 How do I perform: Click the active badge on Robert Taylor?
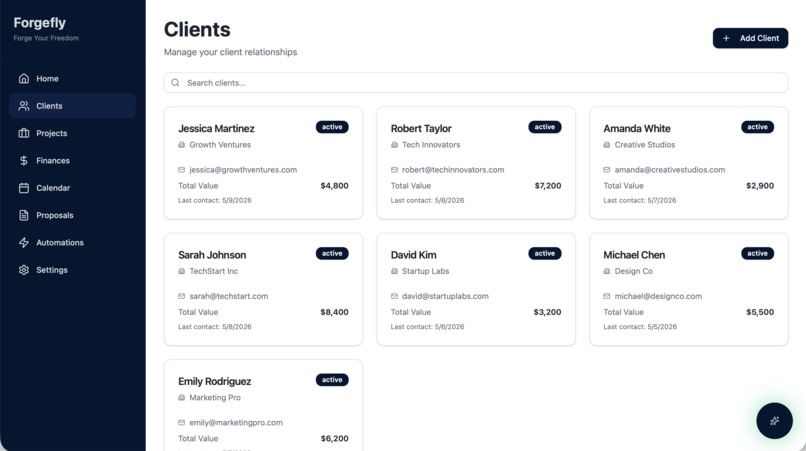545,127
